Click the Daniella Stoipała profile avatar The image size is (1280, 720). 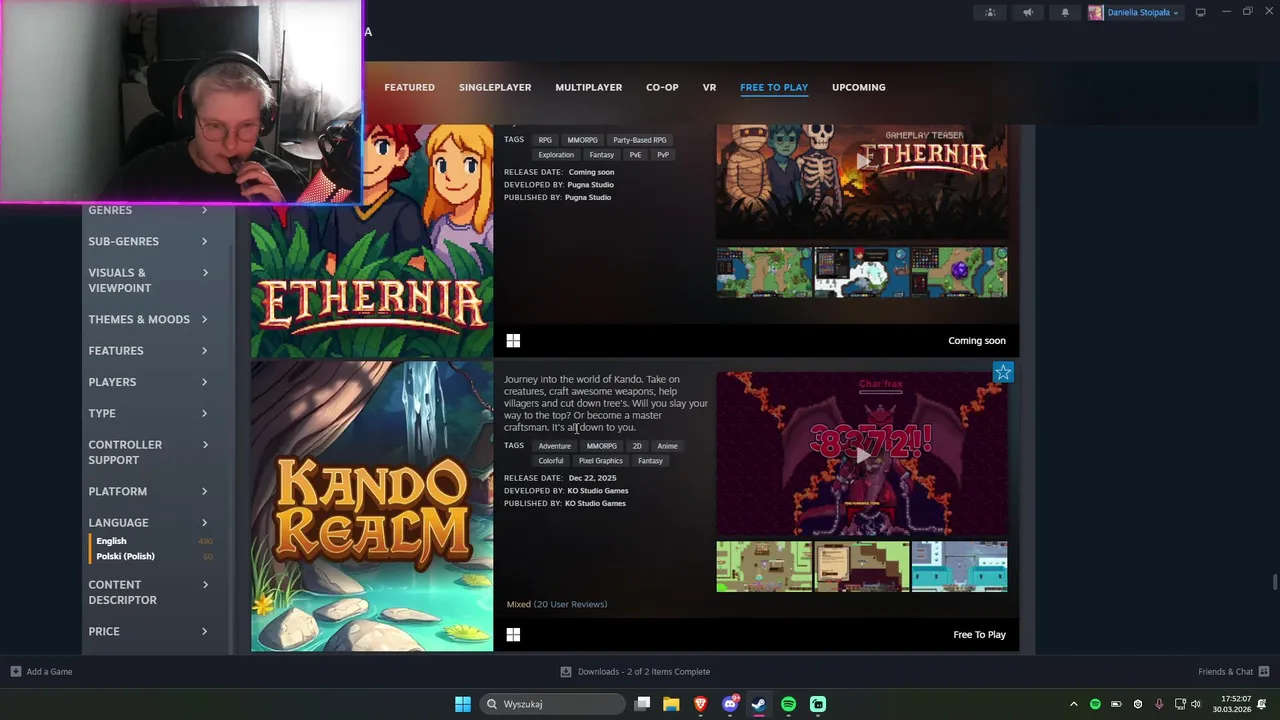coord(1096,12)
